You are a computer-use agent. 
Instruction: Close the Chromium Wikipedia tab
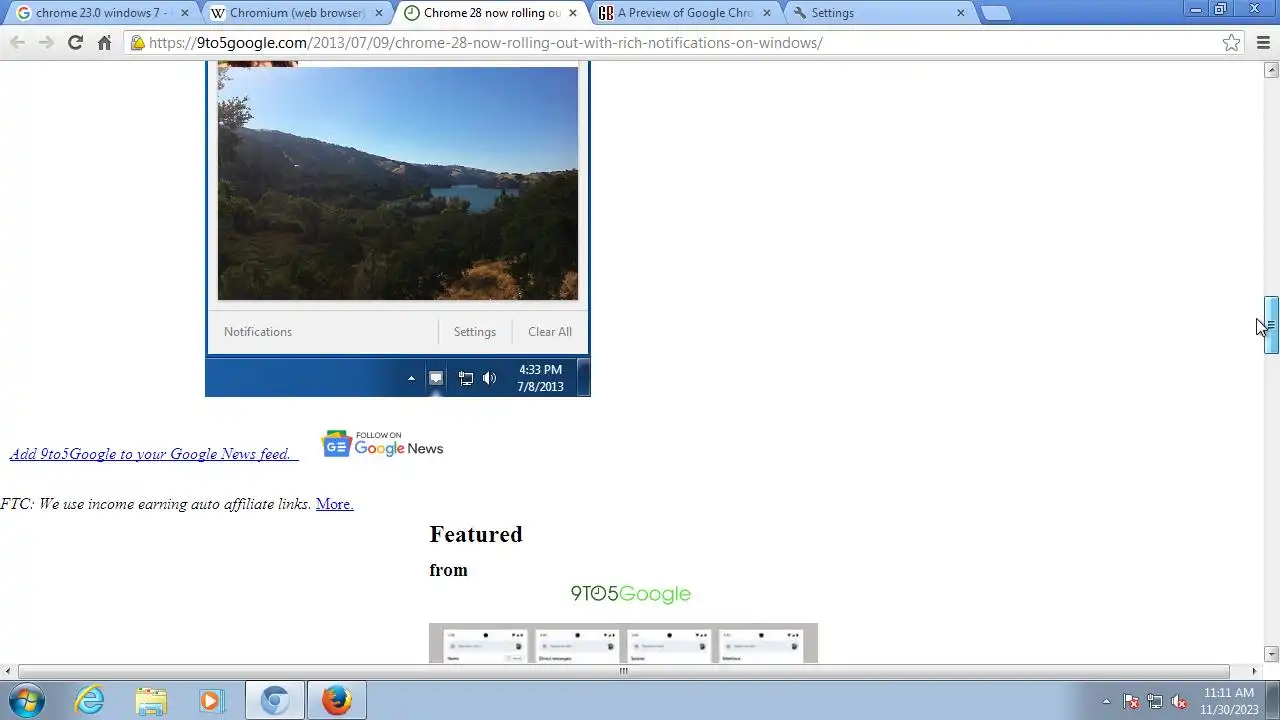(378, 13)
